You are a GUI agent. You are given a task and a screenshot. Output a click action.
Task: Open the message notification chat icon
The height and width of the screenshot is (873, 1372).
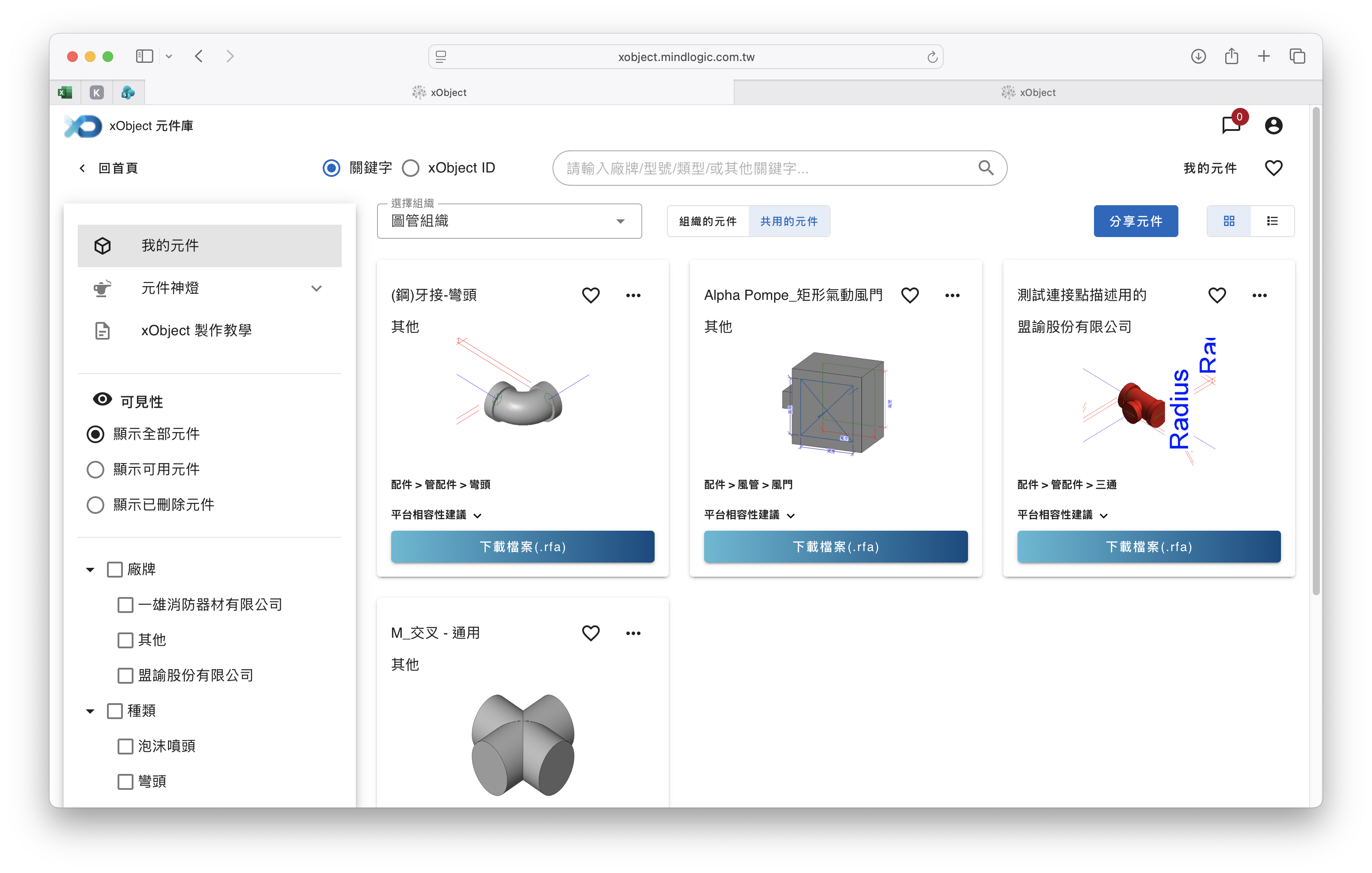[x=1231, y=126]
